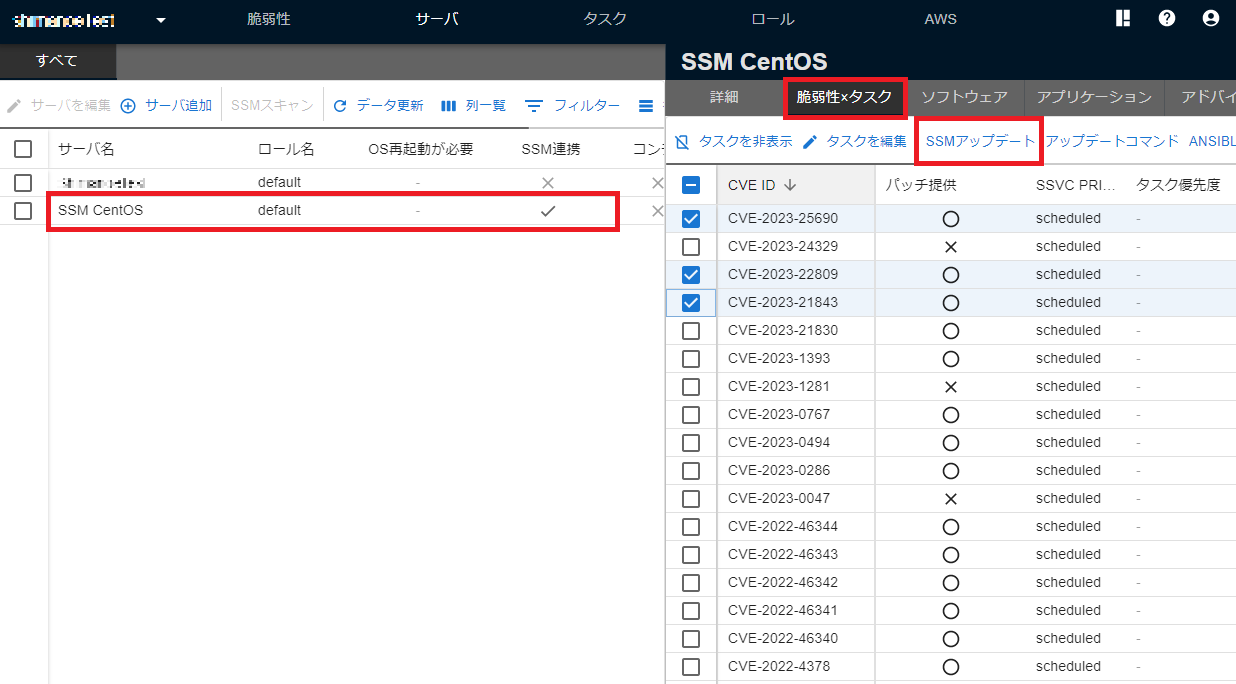
Task: Click the パッチ提供 column header
Action: [x=921, y=185]
